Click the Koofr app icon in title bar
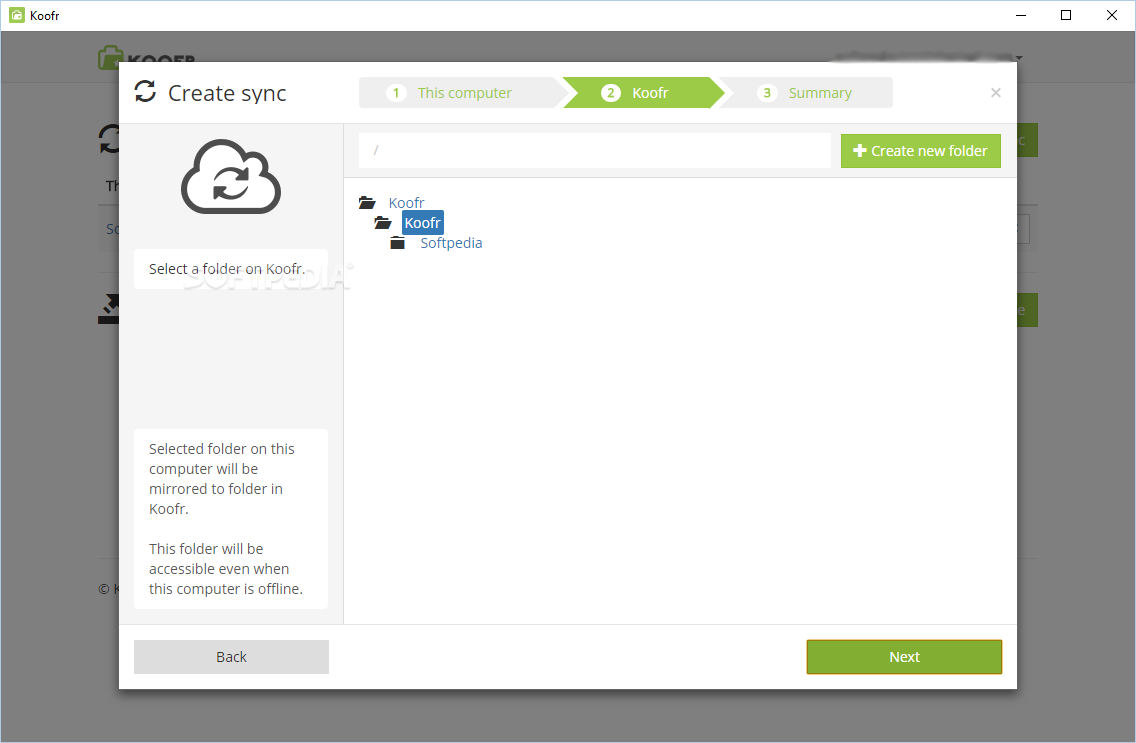Image resolution: width=1136 pixels, height=743 pixels. 17,15
